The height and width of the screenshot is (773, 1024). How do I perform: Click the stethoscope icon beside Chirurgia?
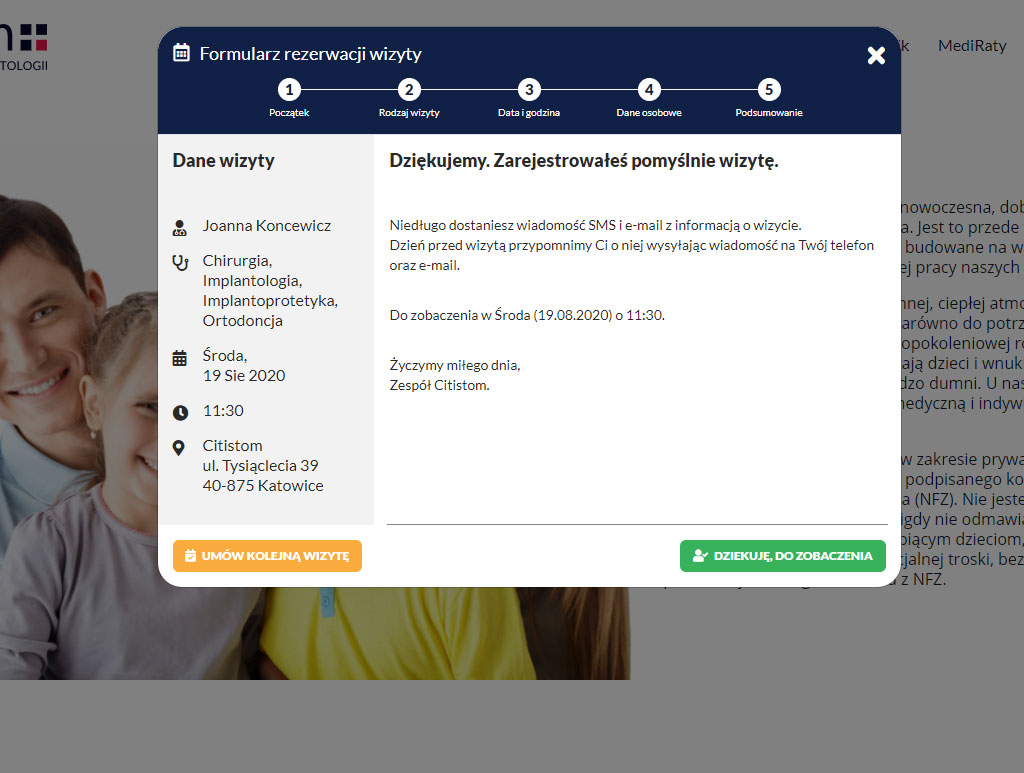180,263
